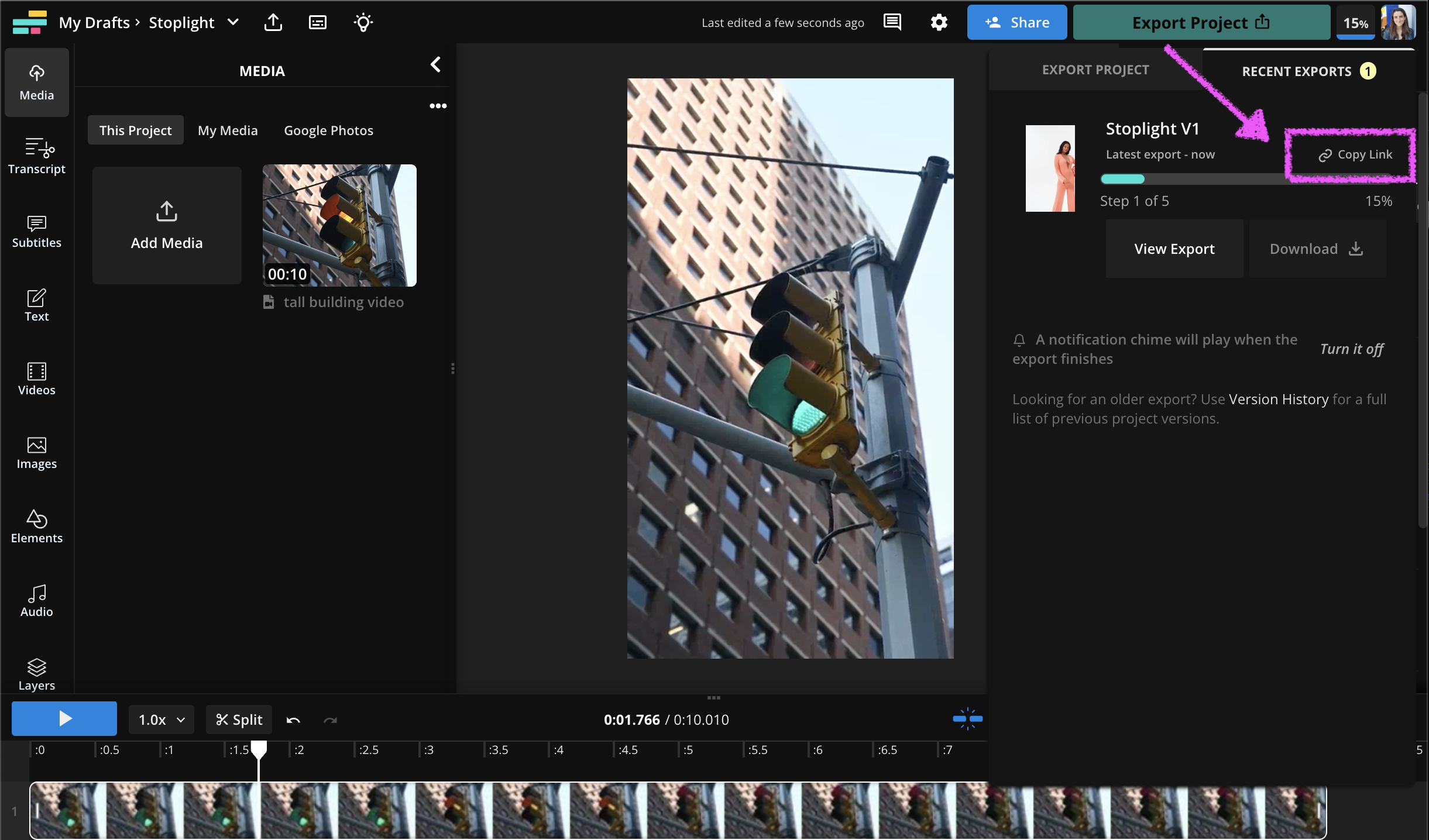Click the upload icon in top bar

273,23
